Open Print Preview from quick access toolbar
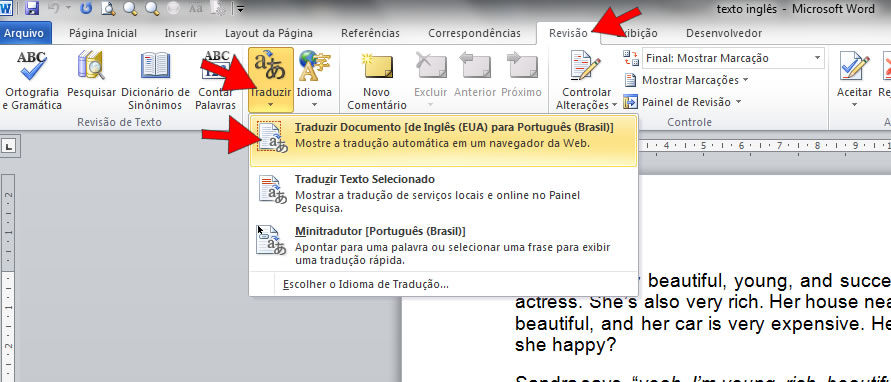 click(x=108, y=8)
